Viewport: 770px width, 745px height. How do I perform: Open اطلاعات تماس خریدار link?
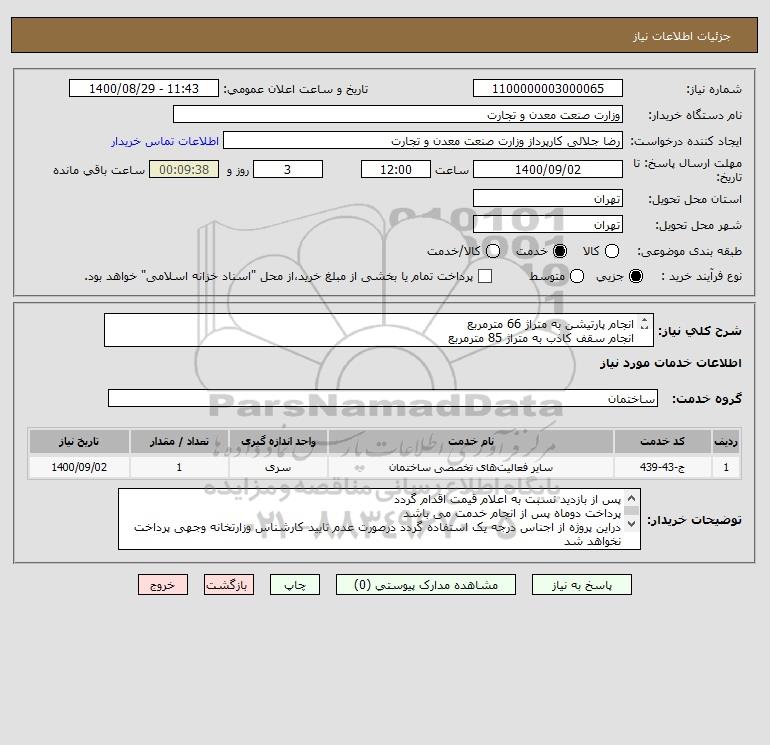click(x=165, y=141)
